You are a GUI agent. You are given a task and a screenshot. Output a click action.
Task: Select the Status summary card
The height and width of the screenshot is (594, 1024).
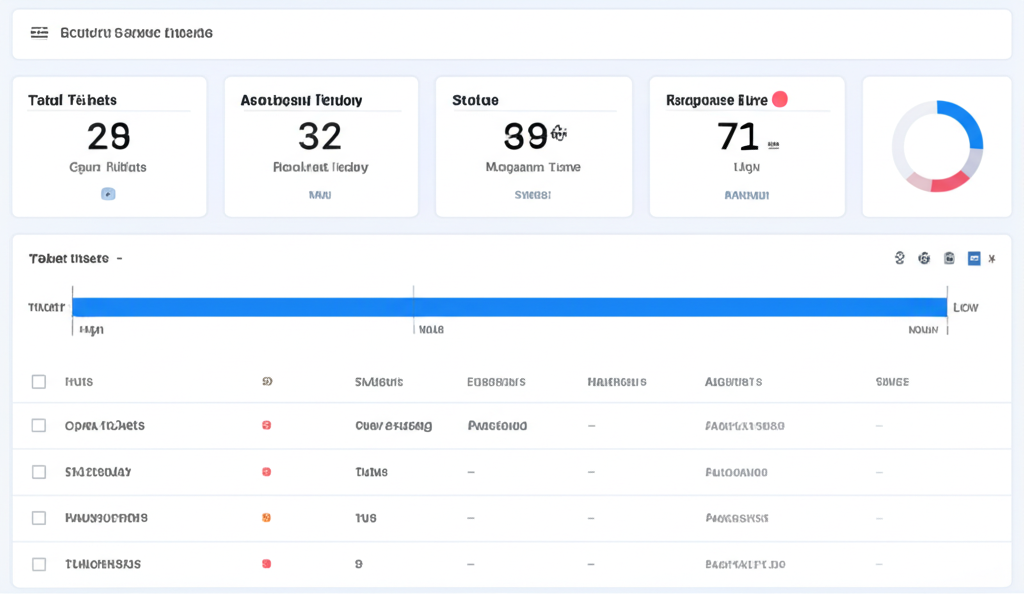[x=533, y=145]
